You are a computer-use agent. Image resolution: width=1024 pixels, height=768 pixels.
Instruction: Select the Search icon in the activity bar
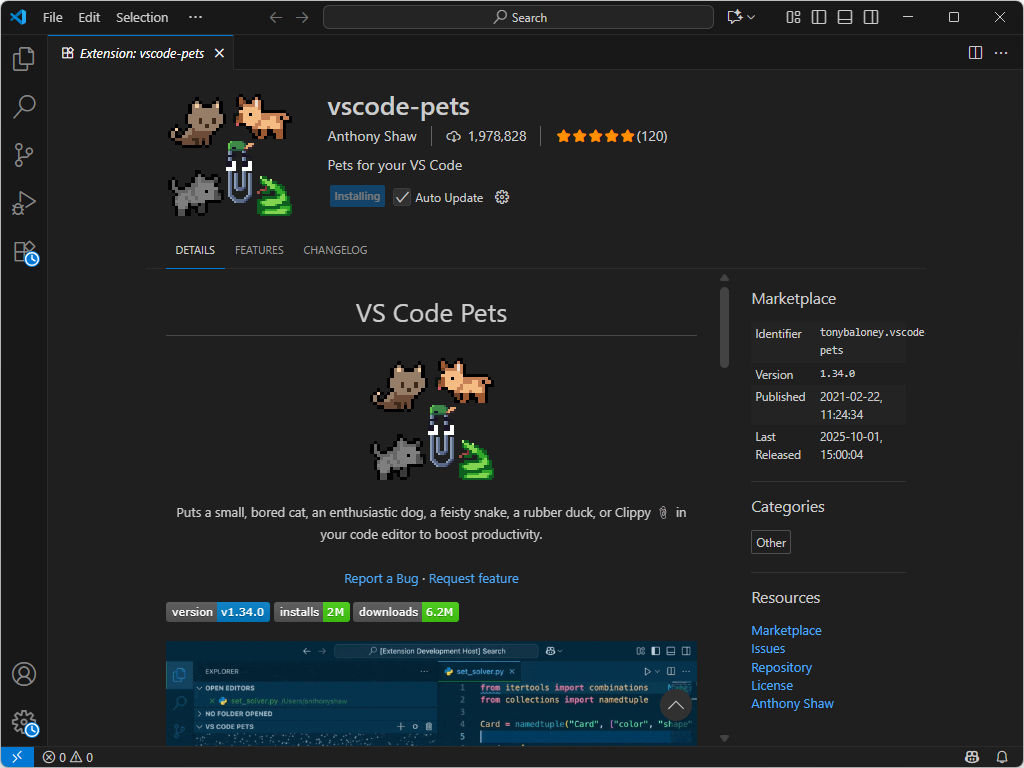(x=24, y=107)
